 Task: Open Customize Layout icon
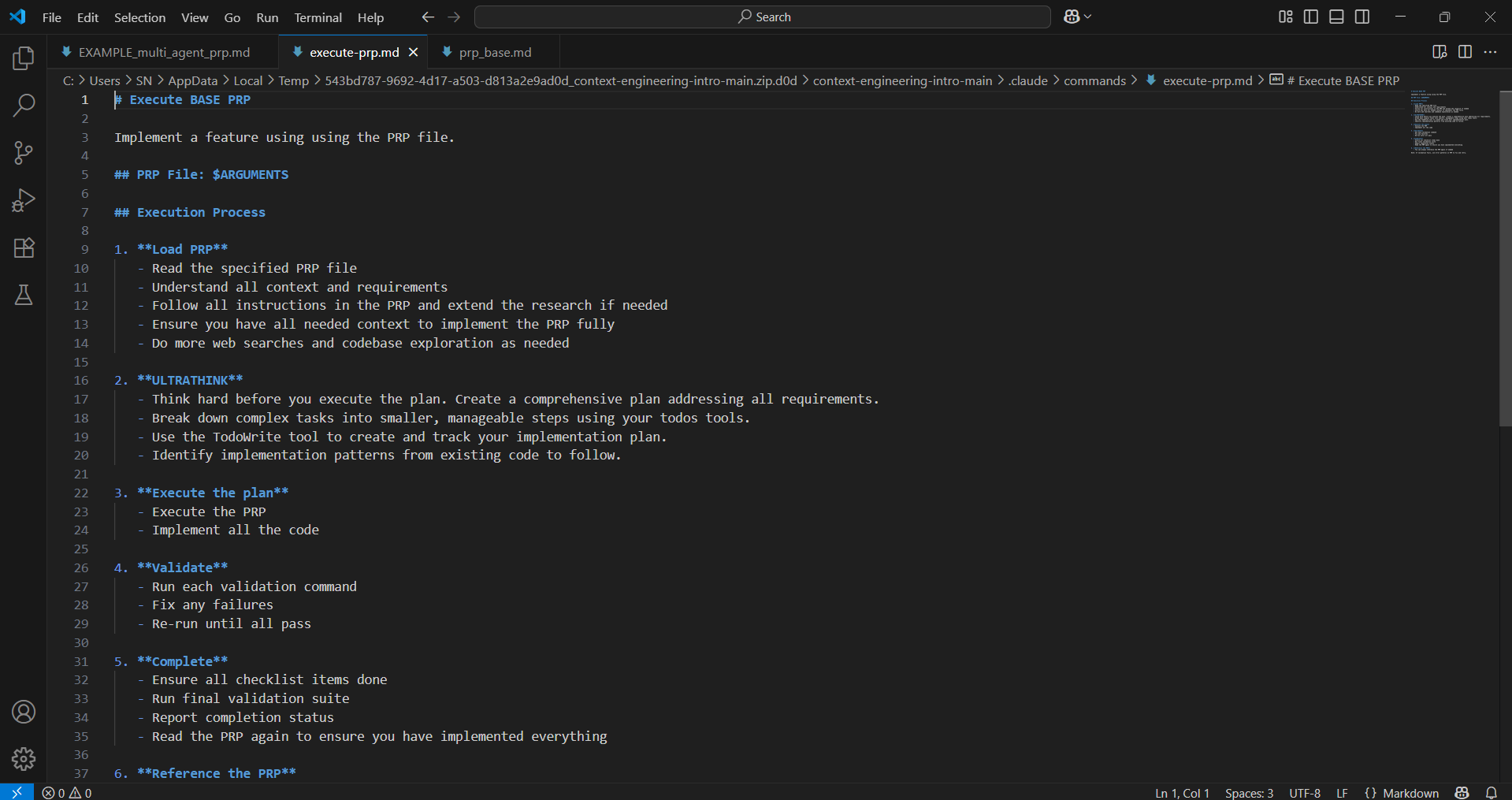click(1285, 17)
